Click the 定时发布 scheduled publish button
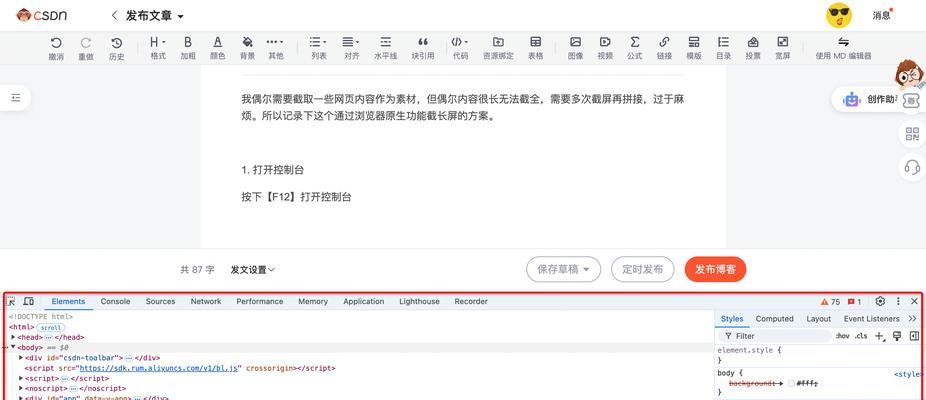926x400 pixels. 643,269
